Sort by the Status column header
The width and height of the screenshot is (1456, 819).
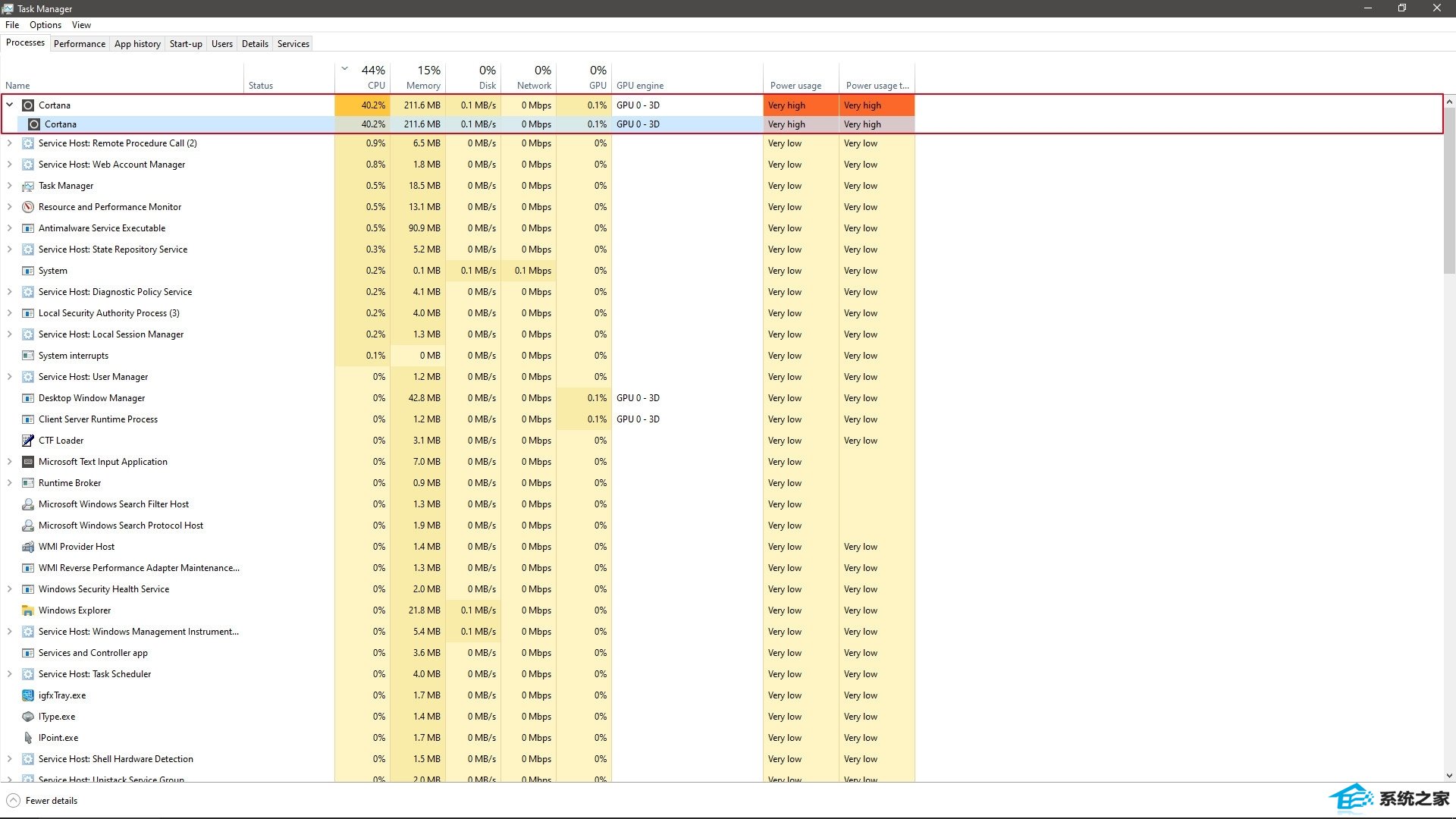point(289,77)
